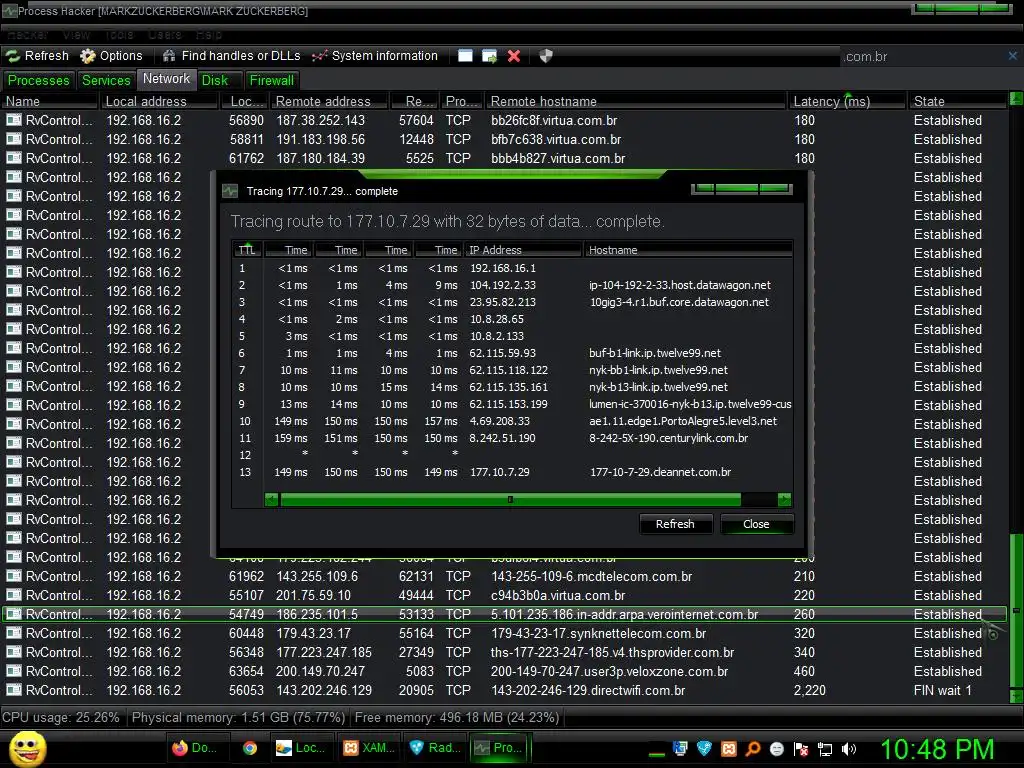
Task: Sort by Latency (ms) column
Action: (847, 101)
